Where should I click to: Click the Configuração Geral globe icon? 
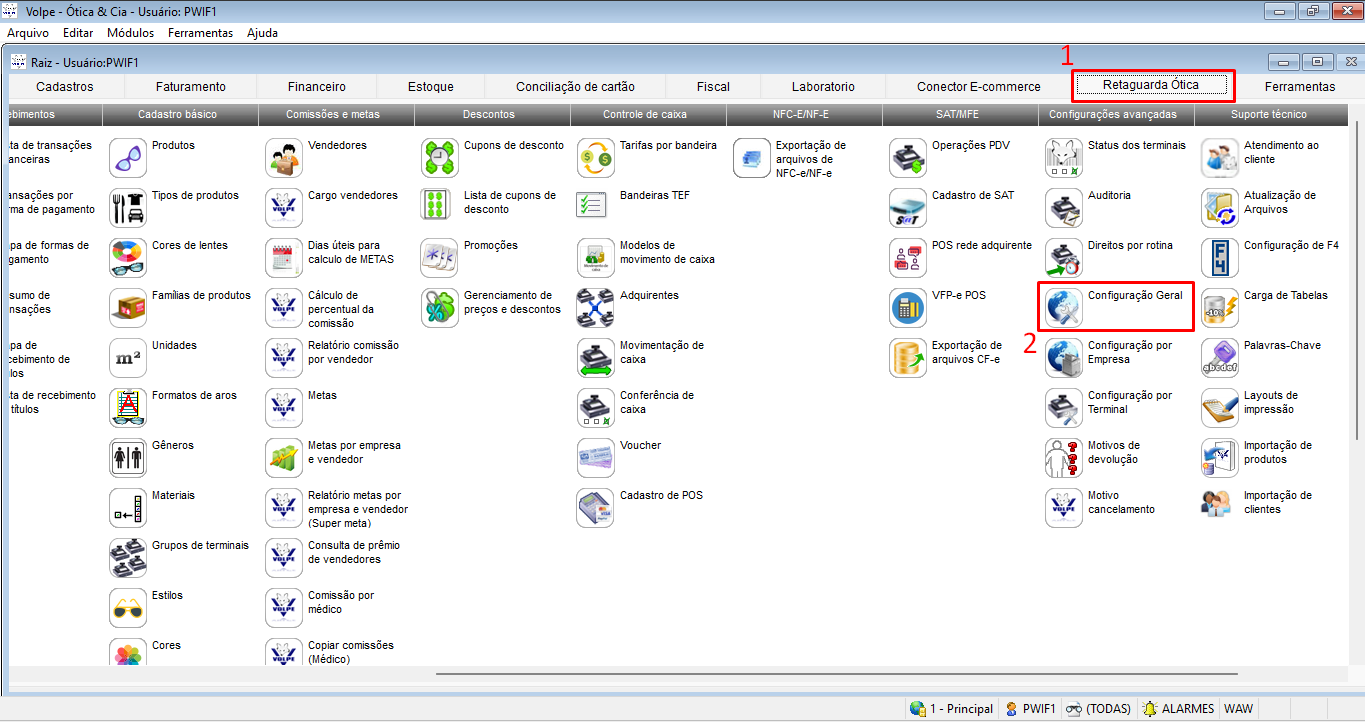point(1064,308)
